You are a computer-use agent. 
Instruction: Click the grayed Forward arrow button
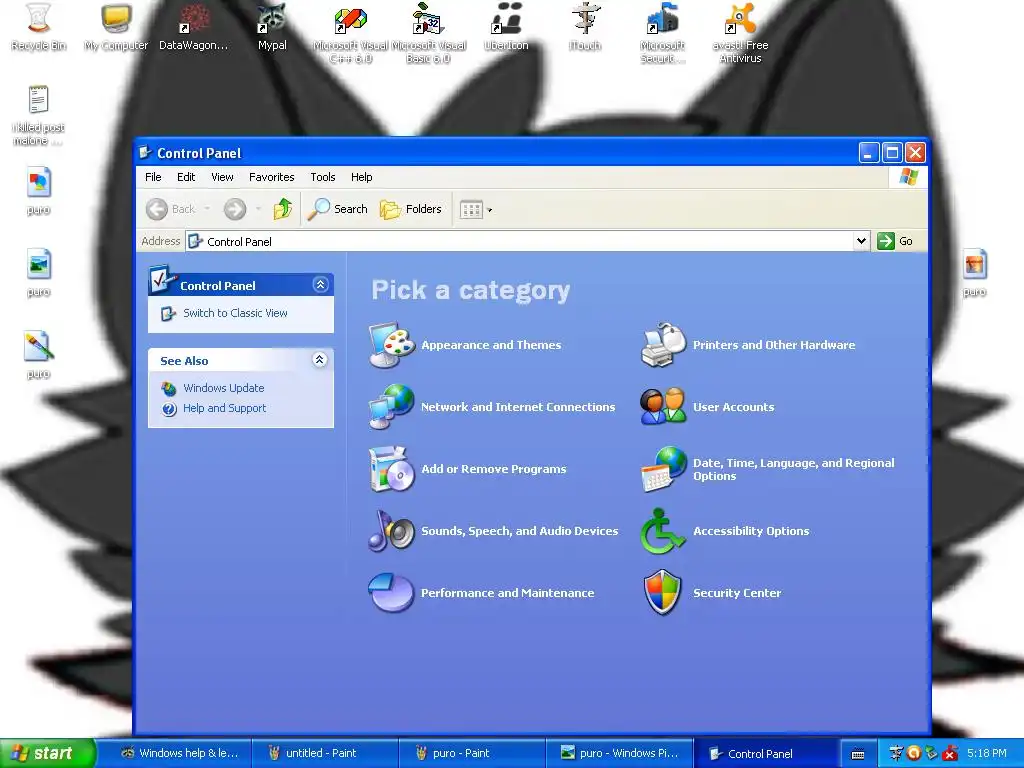pyautogui.click(x=235, y=209)
